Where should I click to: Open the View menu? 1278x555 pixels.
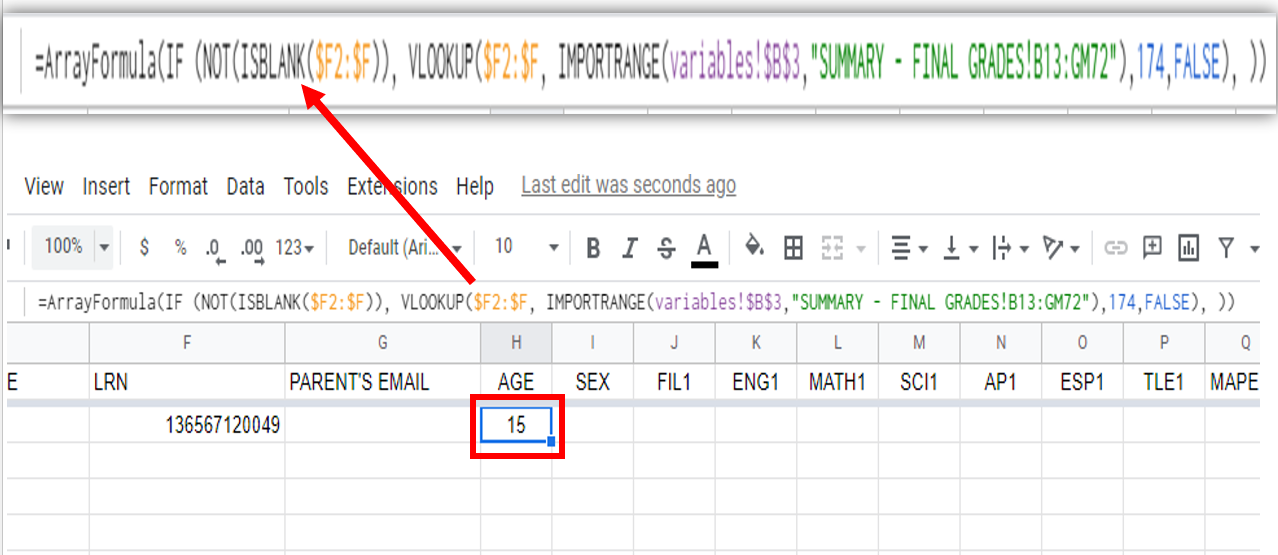pyautogui.click(x=44, y=186)
